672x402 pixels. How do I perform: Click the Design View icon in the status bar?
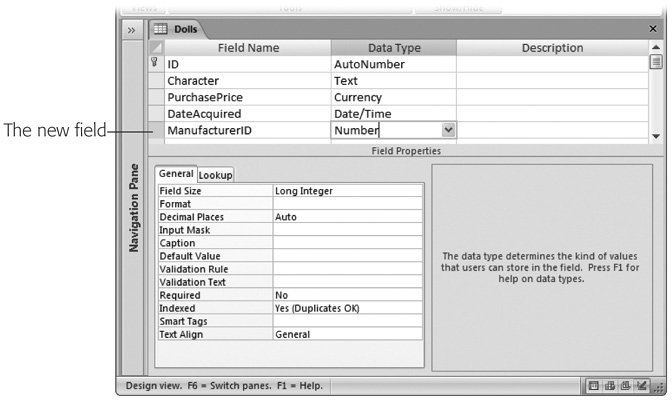click(641, 386)
